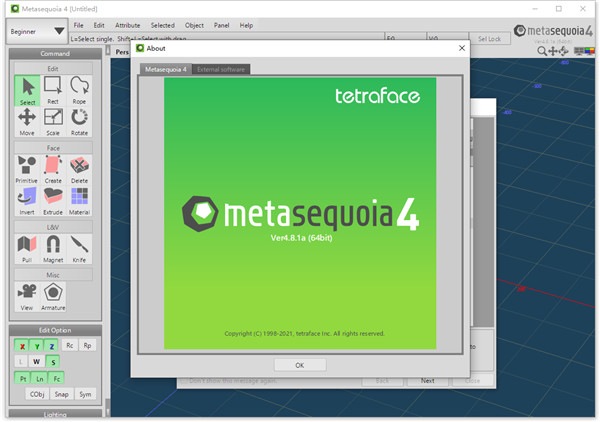The image size is (600, 422).
Task: Open the Attribute menu
Action: (127, 25)
